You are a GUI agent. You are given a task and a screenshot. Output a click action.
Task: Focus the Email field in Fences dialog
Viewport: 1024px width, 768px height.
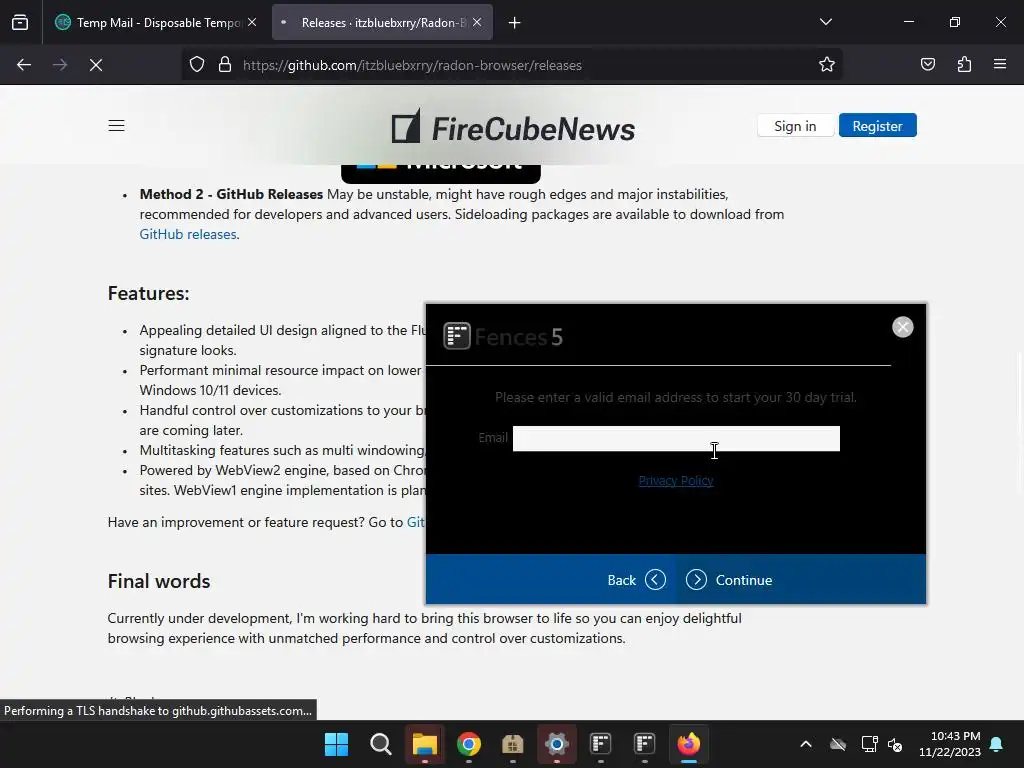(676, 439)
